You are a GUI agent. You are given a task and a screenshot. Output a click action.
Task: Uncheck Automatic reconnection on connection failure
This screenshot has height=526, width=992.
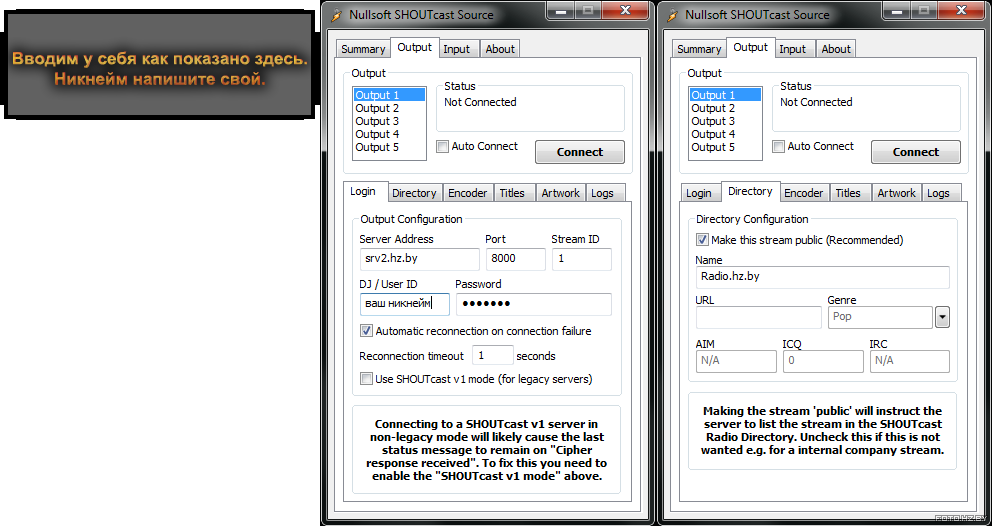click(x=366, y=331)
